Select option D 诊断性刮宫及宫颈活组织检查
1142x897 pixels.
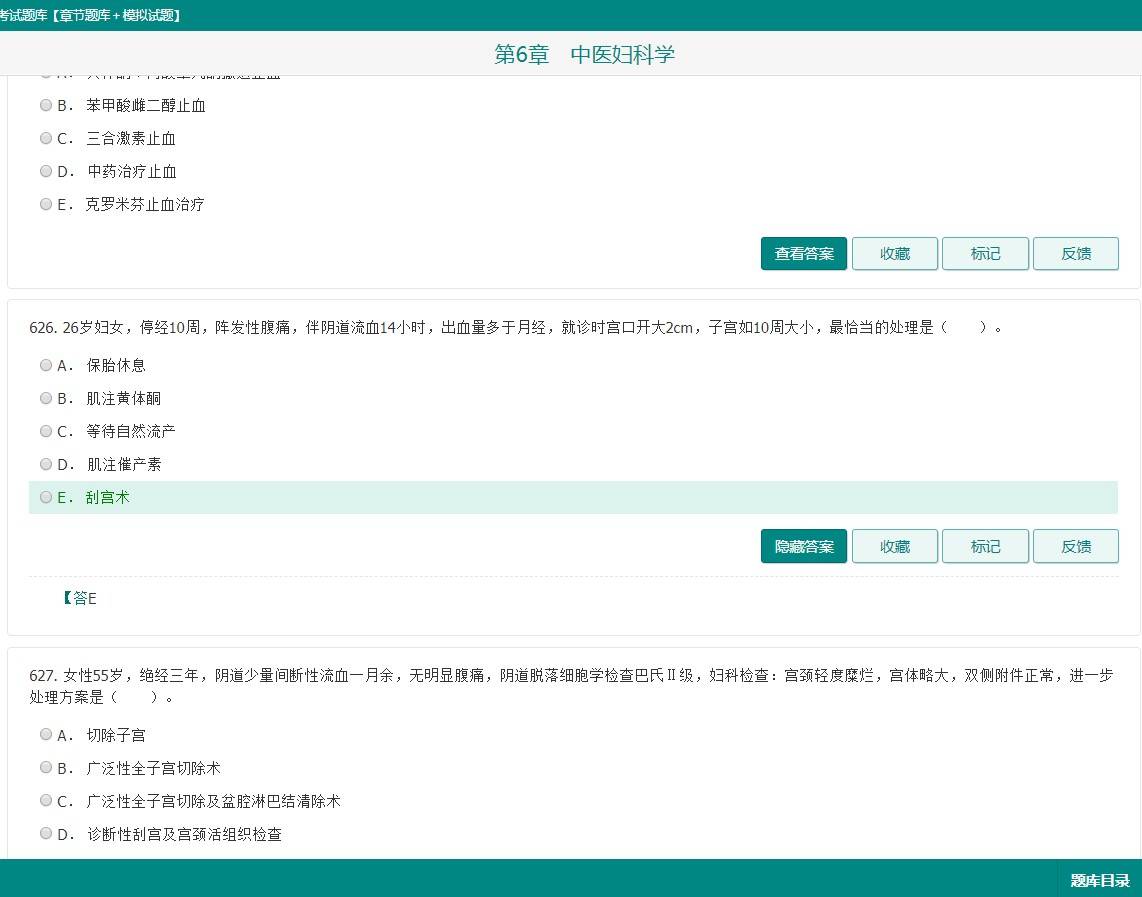pos(46,834)
